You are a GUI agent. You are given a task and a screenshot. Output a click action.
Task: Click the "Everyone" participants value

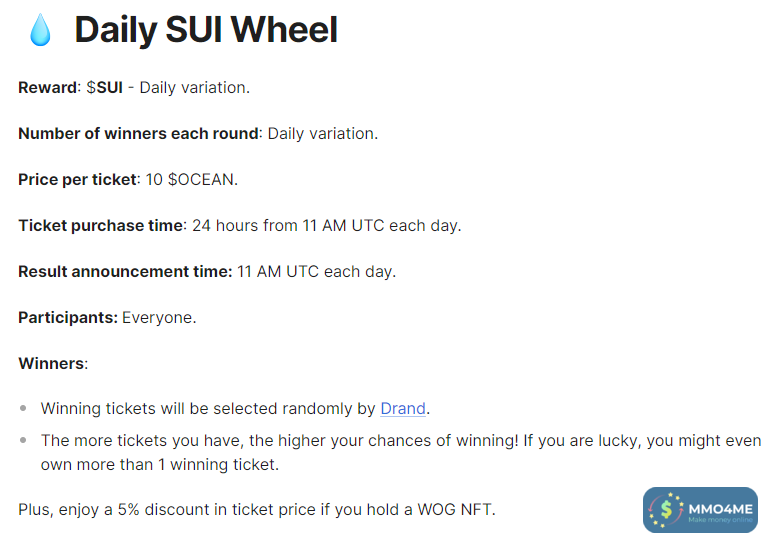[x=158, y=317]
